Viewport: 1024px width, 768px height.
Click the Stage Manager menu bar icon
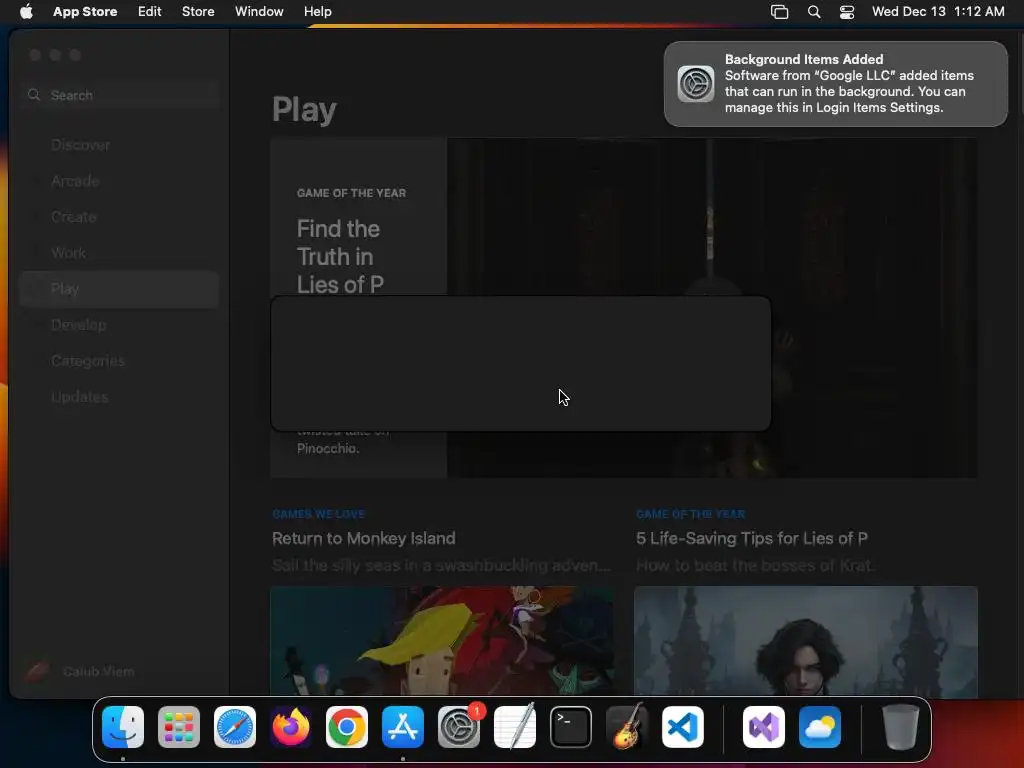[780, 12]
